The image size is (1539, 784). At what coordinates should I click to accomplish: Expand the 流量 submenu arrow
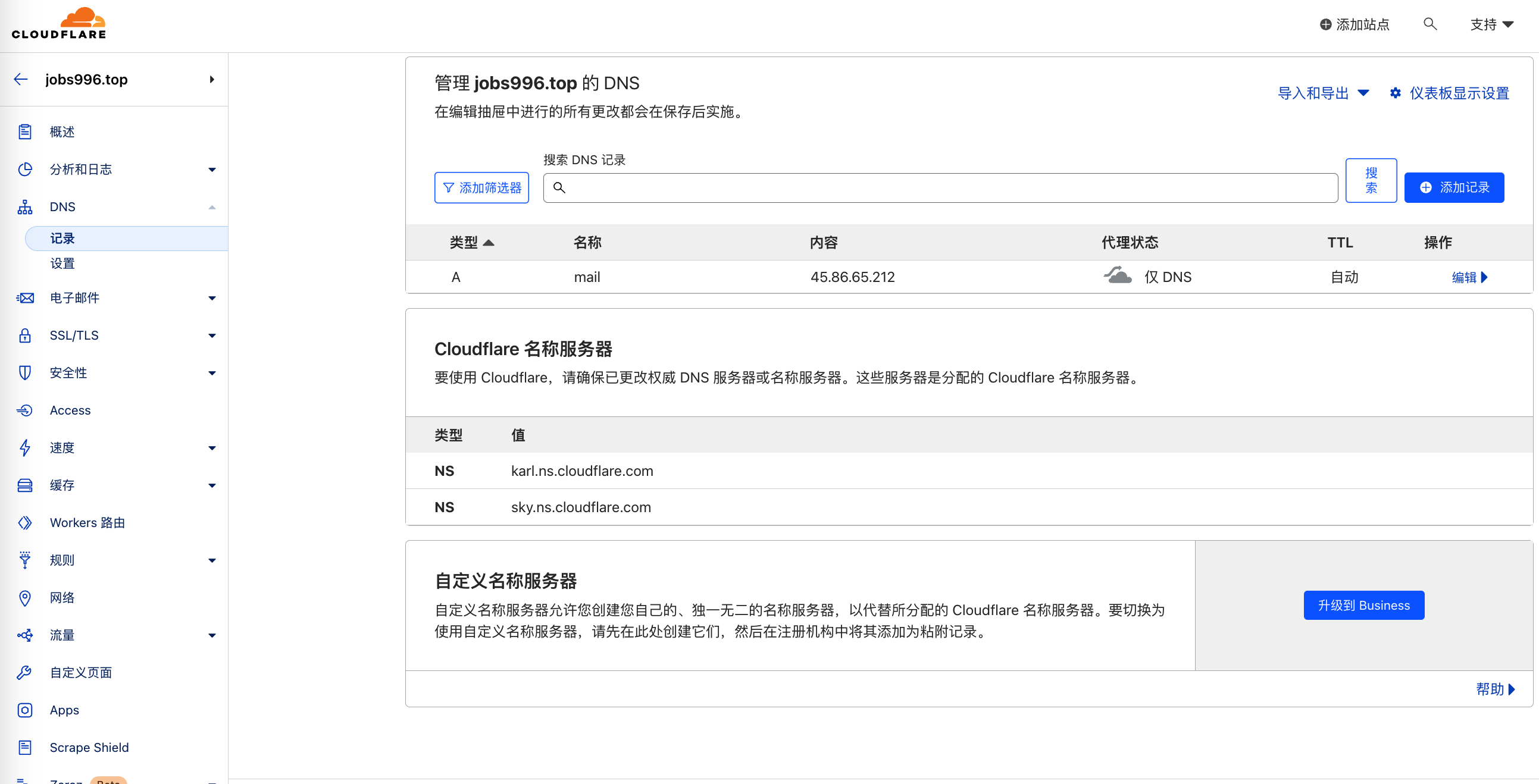coord(212,636)
